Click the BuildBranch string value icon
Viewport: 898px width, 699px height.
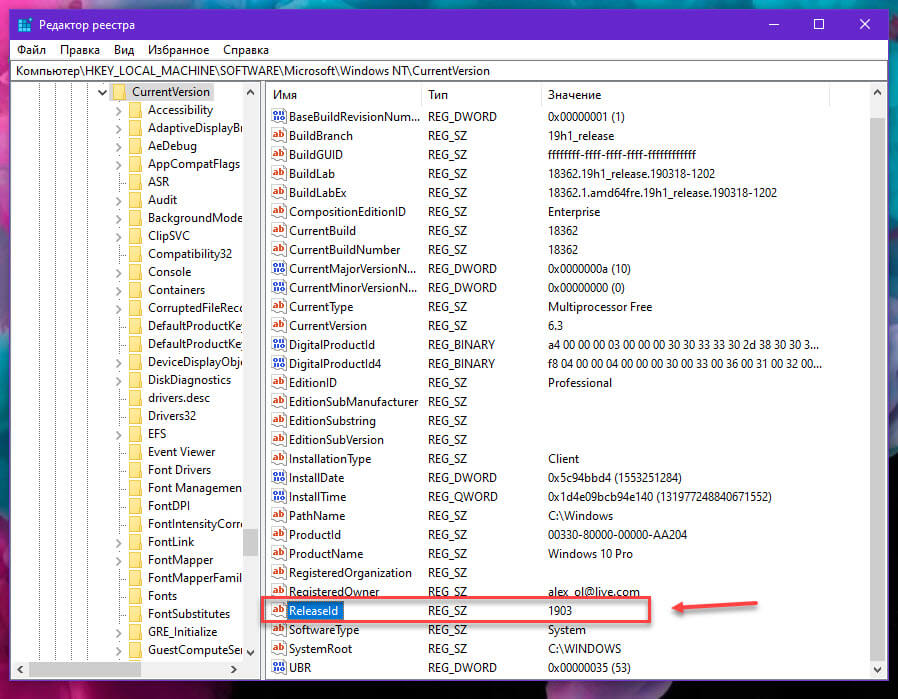point(278,135)
